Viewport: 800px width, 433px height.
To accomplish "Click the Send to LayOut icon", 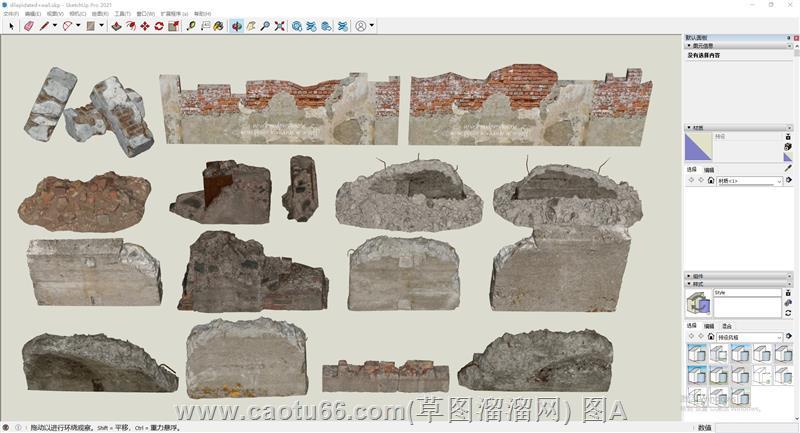I will pos(326,26).
